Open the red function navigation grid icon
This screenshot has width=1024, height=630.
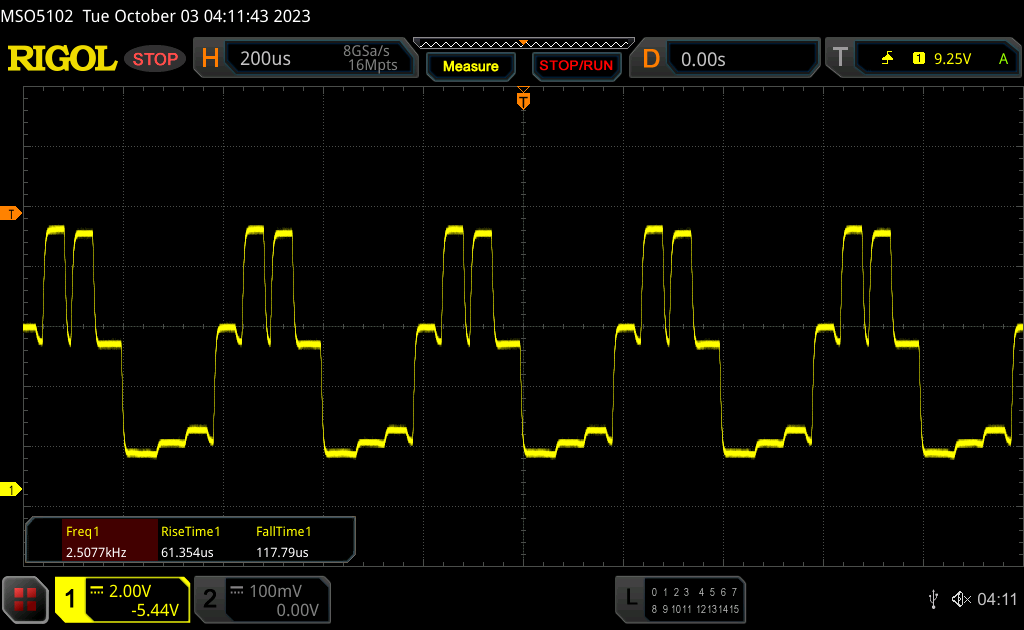coord(26,599)
